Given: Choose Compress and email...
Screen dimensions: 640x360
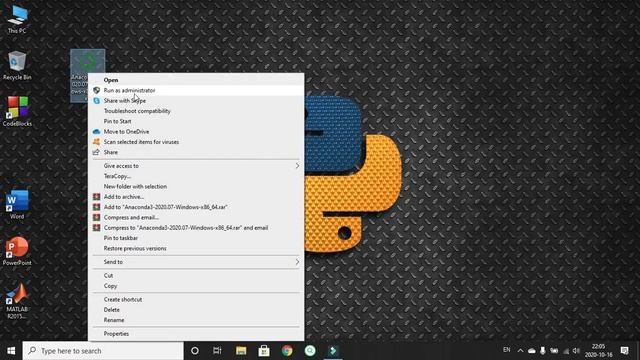Looking at the screenshot, I should coord(196,218).
